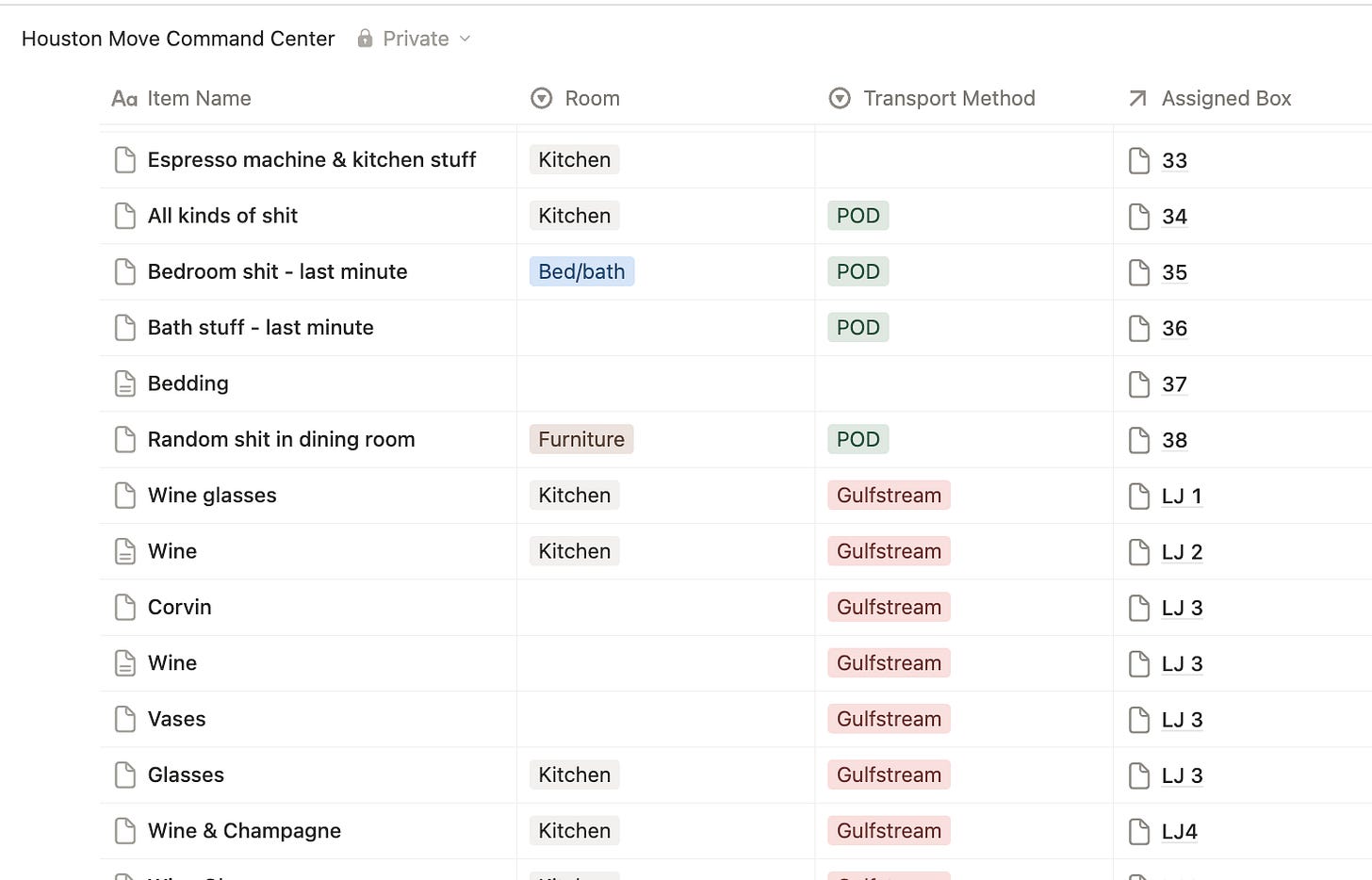Viewport: 1372px width, 880px height.
Task: Click the page icon for Espresso machine row
Action: (124, 160)
